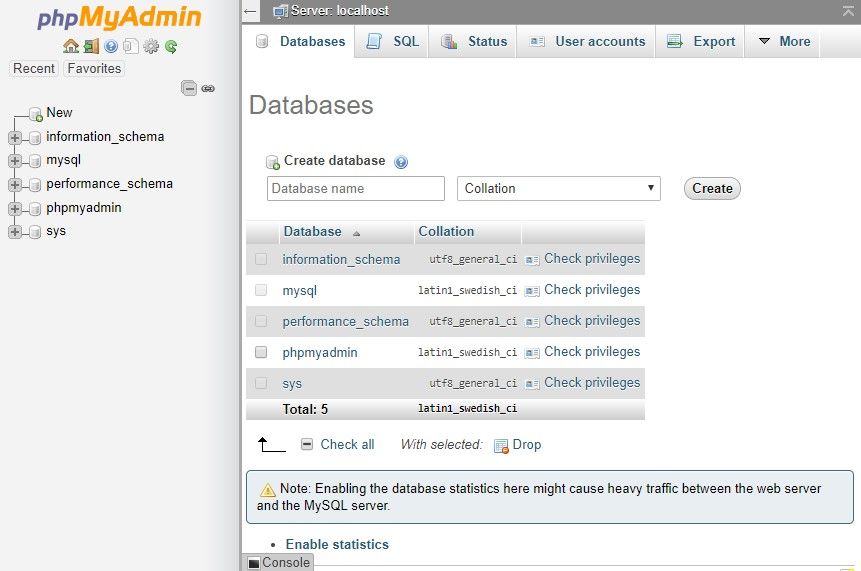Open information_schema link in table
This screenshot has width=861, height=571.
click(341, 259)
